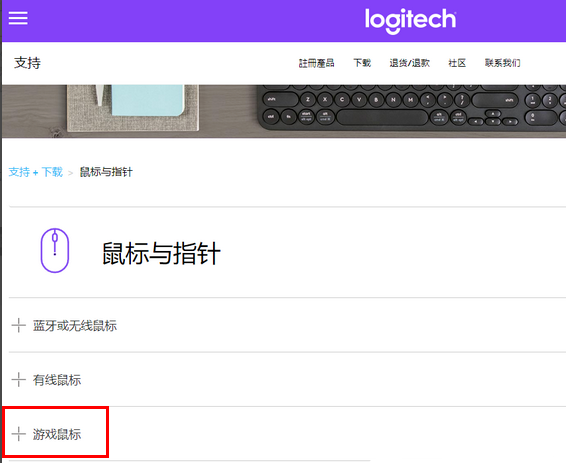Click the 鼠标与指针 page title

coord(161,253)
